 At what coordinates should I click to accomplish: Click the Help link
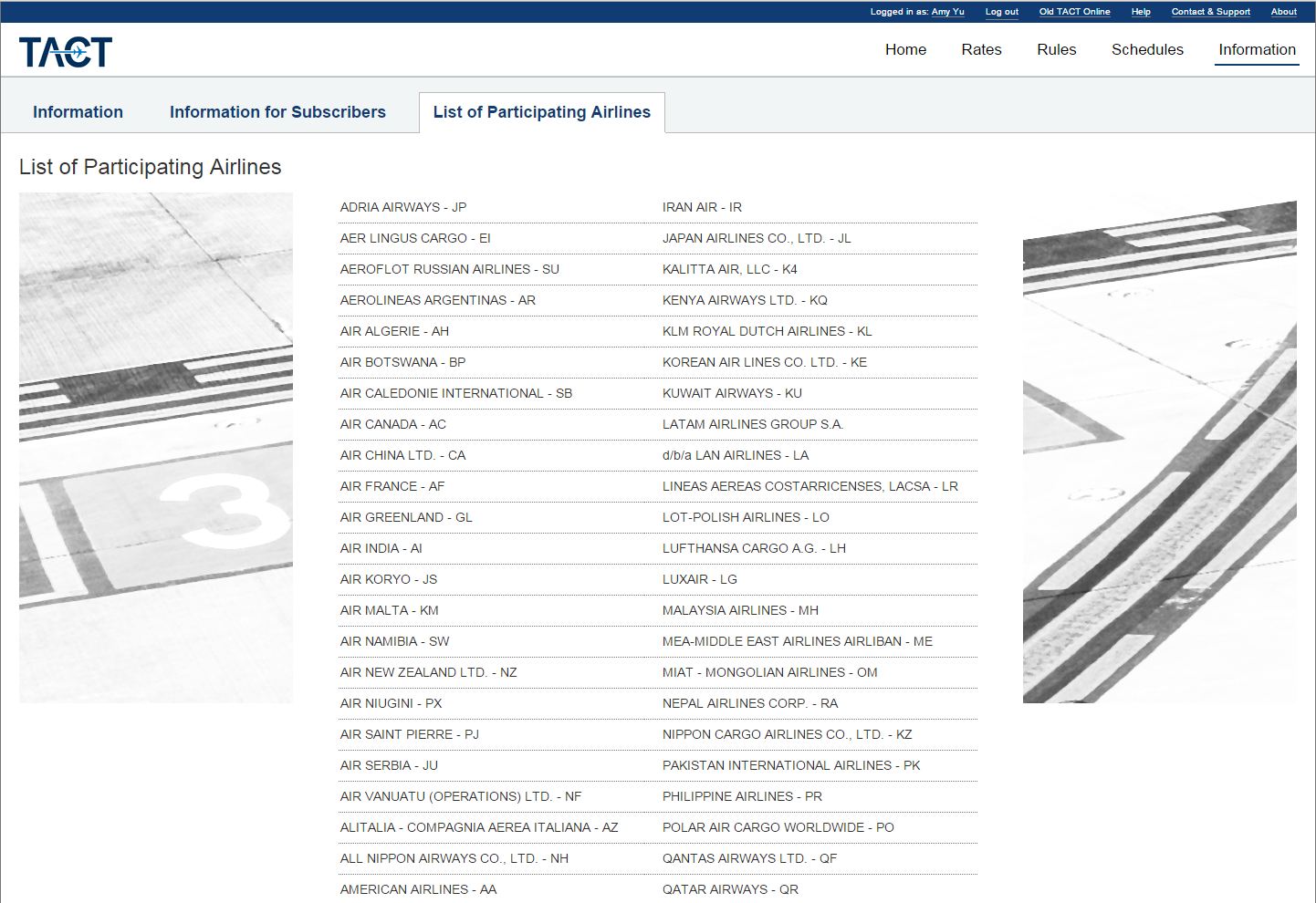pos(1141,12)
